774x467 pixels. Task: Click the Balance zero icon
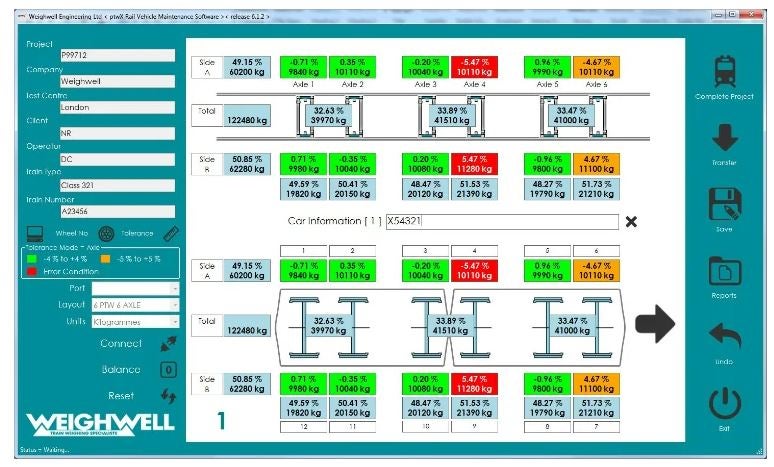(x=169, y=369)
